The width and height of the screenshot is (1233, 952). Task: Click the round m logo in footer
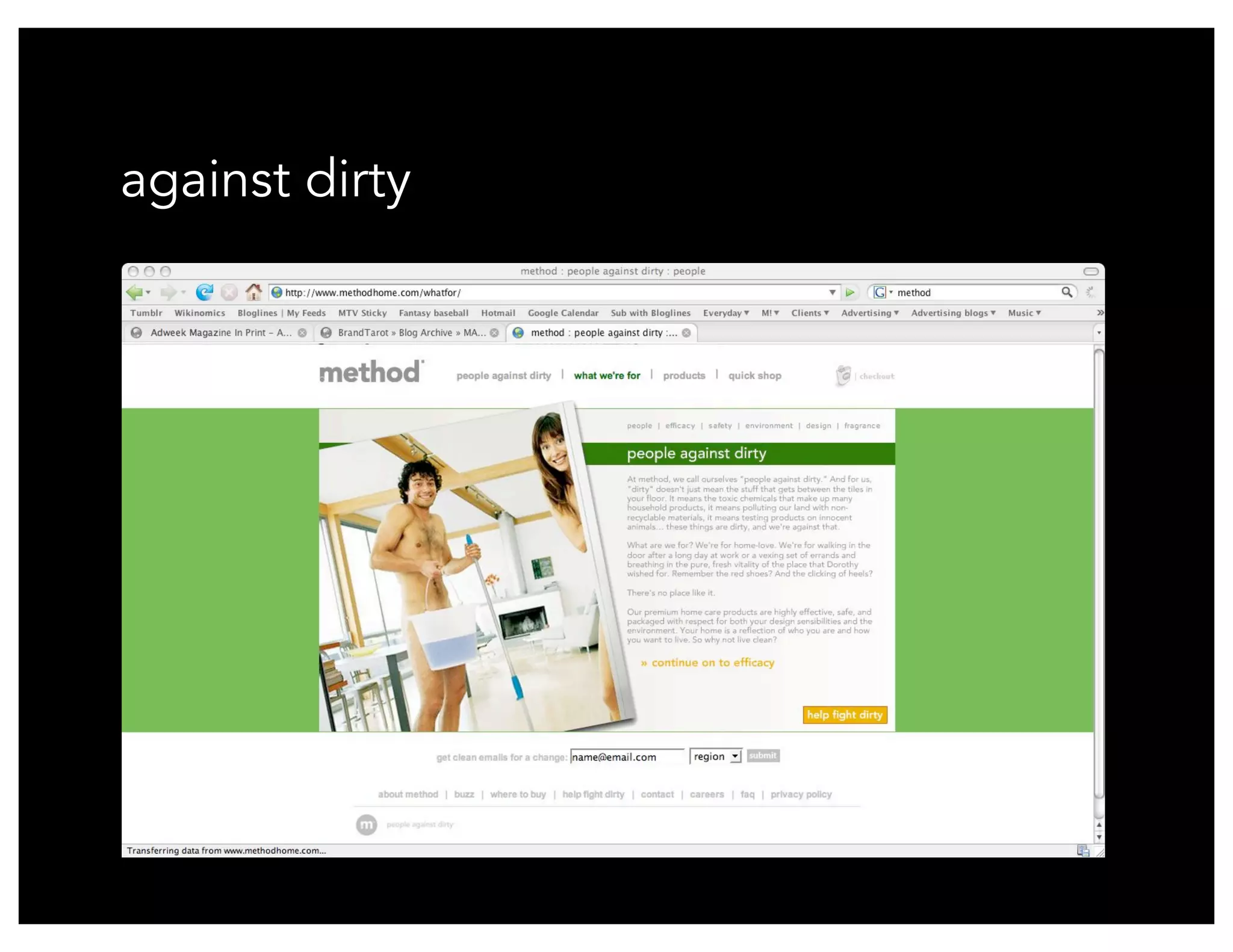pyautogui.click(x=366, y=824)
